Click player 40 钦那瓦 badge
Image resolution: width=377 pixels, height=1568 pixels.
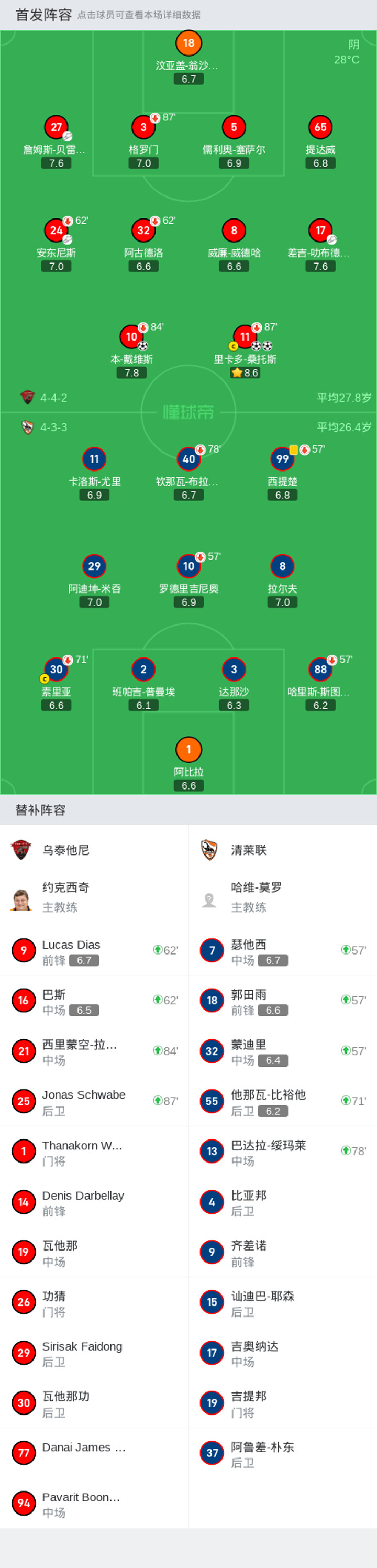pos(188,459)
